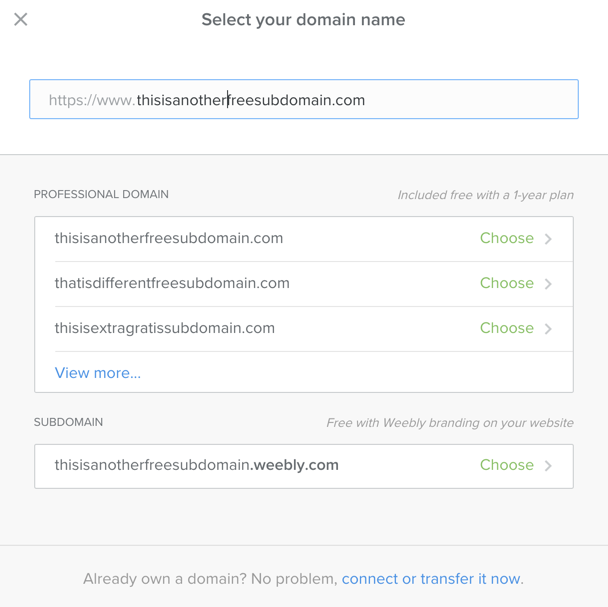Click the Subdomain section heading

click(x=68, y=423)
